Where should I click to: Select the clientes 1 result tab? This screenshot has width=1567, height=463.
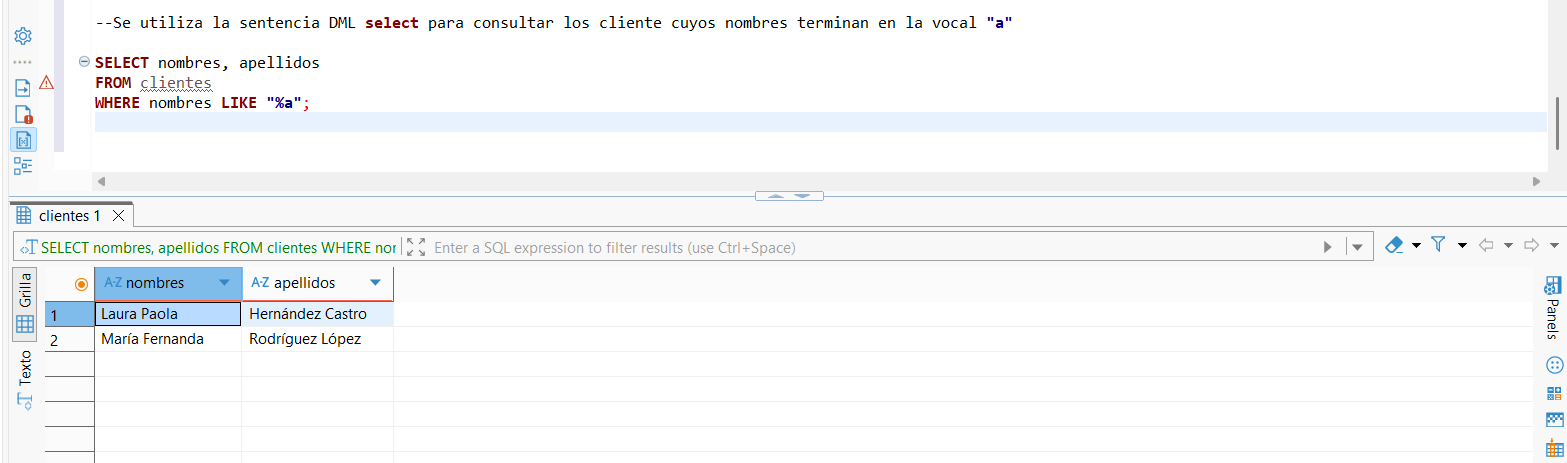[68, 215]
